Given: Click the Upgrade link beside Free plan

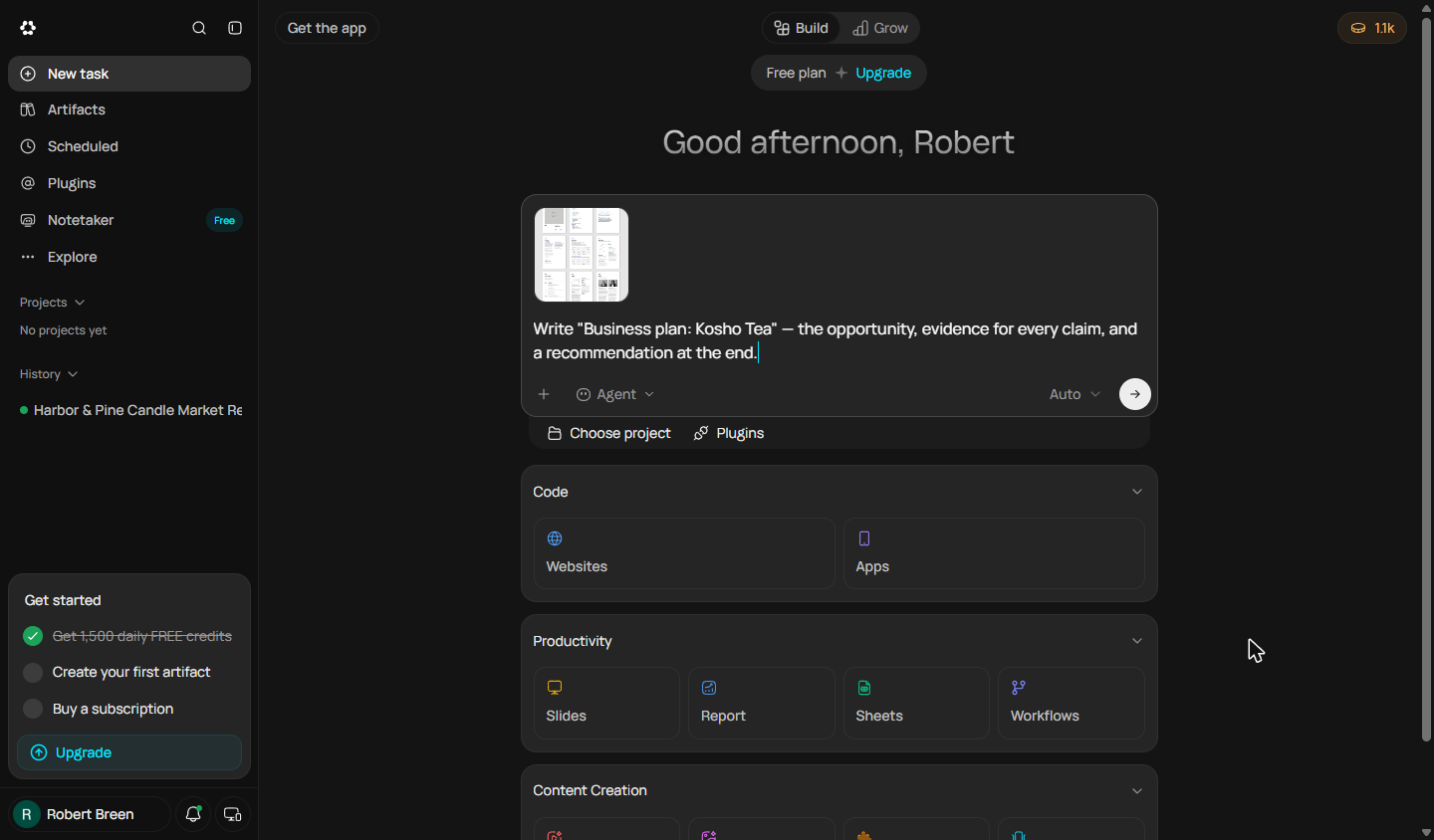Looking at the screenshot, I should point(883,73).
